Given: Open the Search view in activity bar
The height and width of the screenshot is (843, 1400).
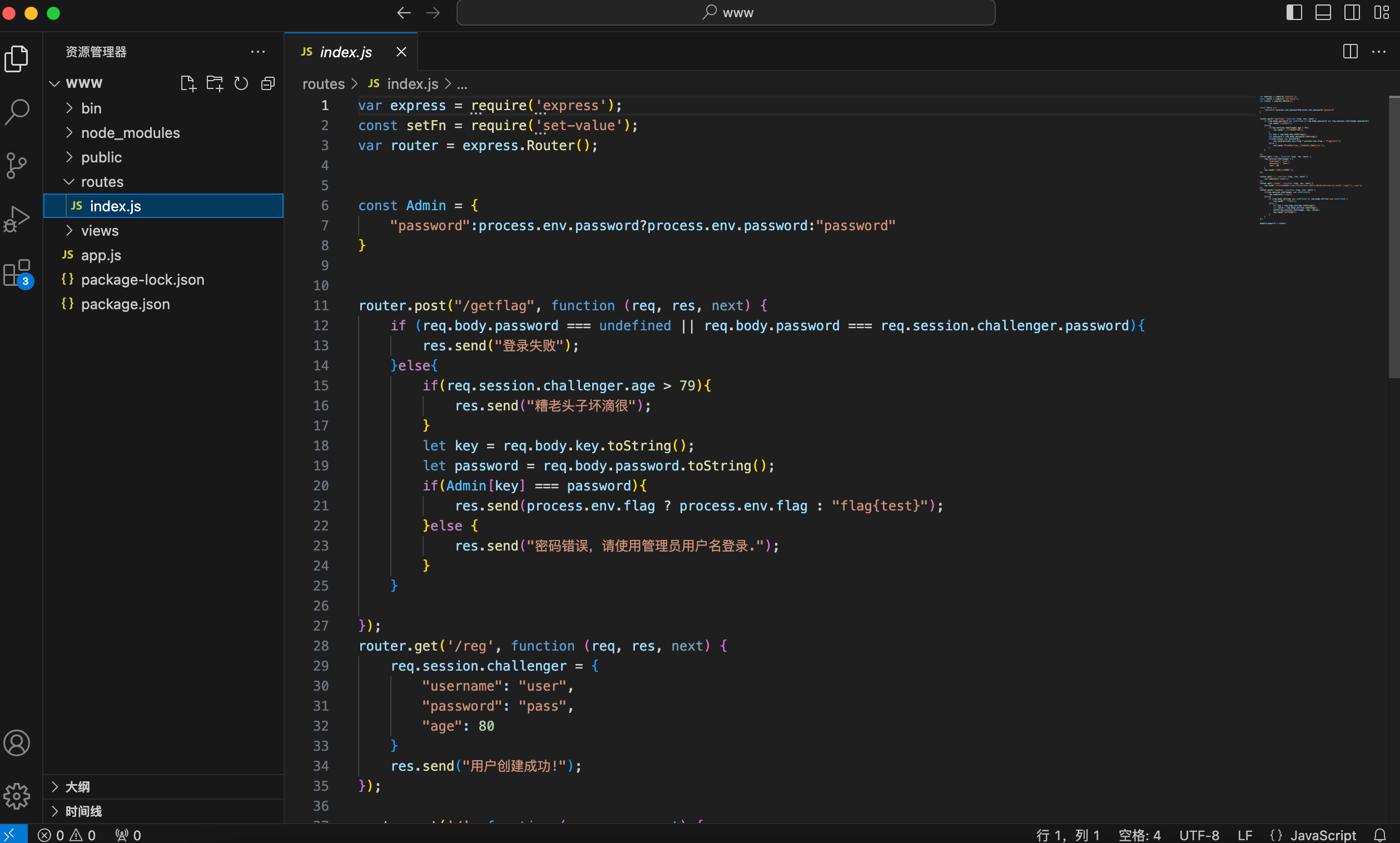Looking at the screenshot, I should 17,111.
